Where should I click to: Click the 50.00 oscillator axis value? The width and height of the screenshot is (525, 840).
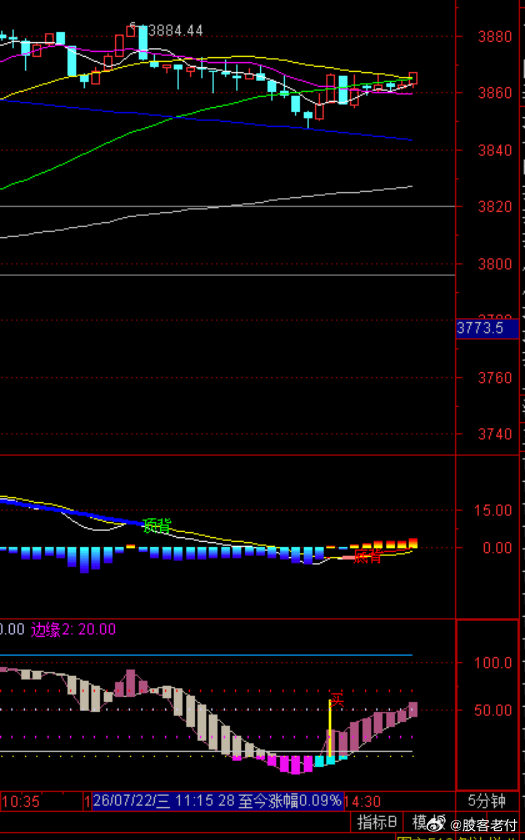pyautogui.click(x=493, y=710)
